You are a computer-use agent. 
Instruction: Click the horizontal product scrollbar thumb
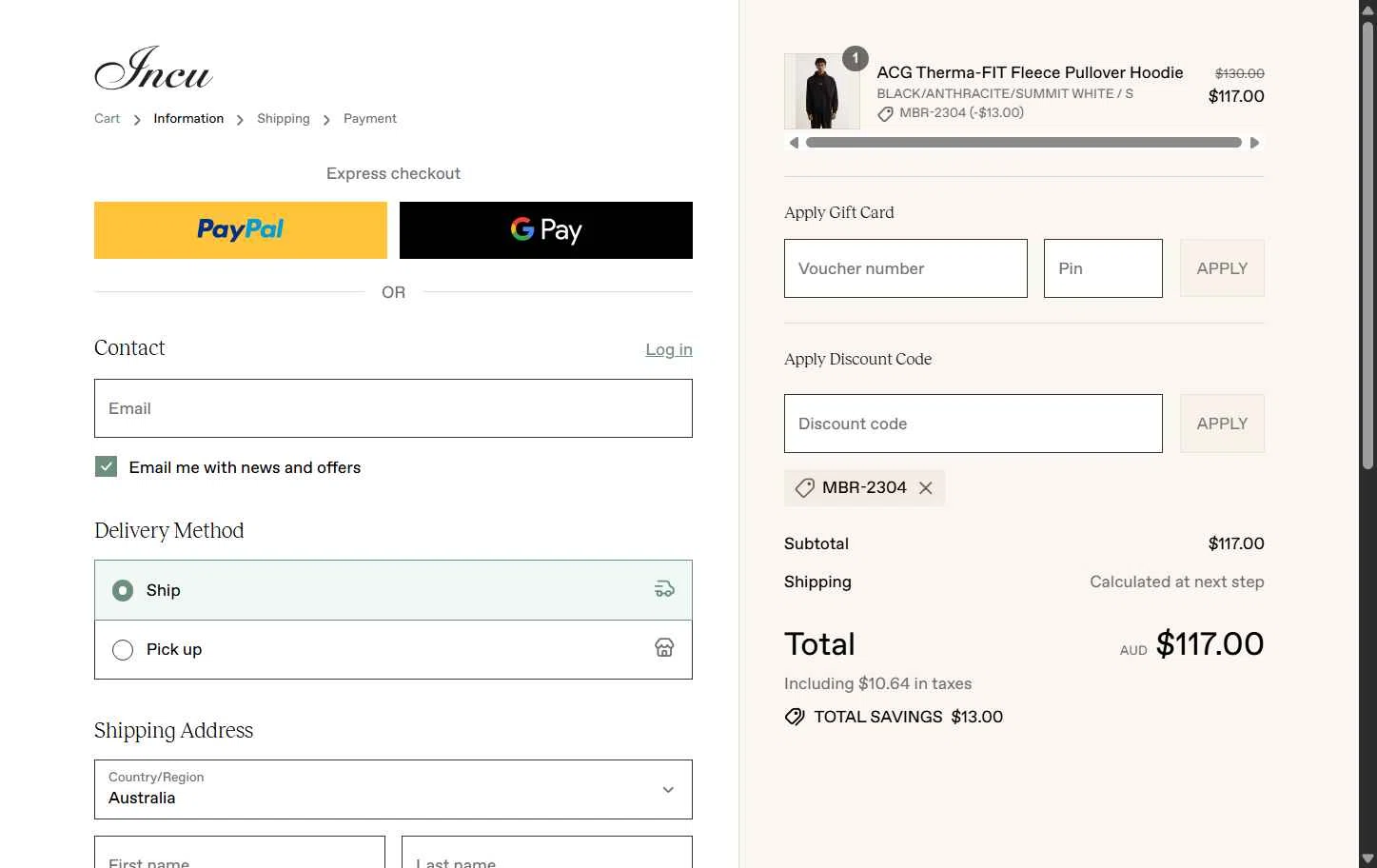click(x=1024, y=143)
